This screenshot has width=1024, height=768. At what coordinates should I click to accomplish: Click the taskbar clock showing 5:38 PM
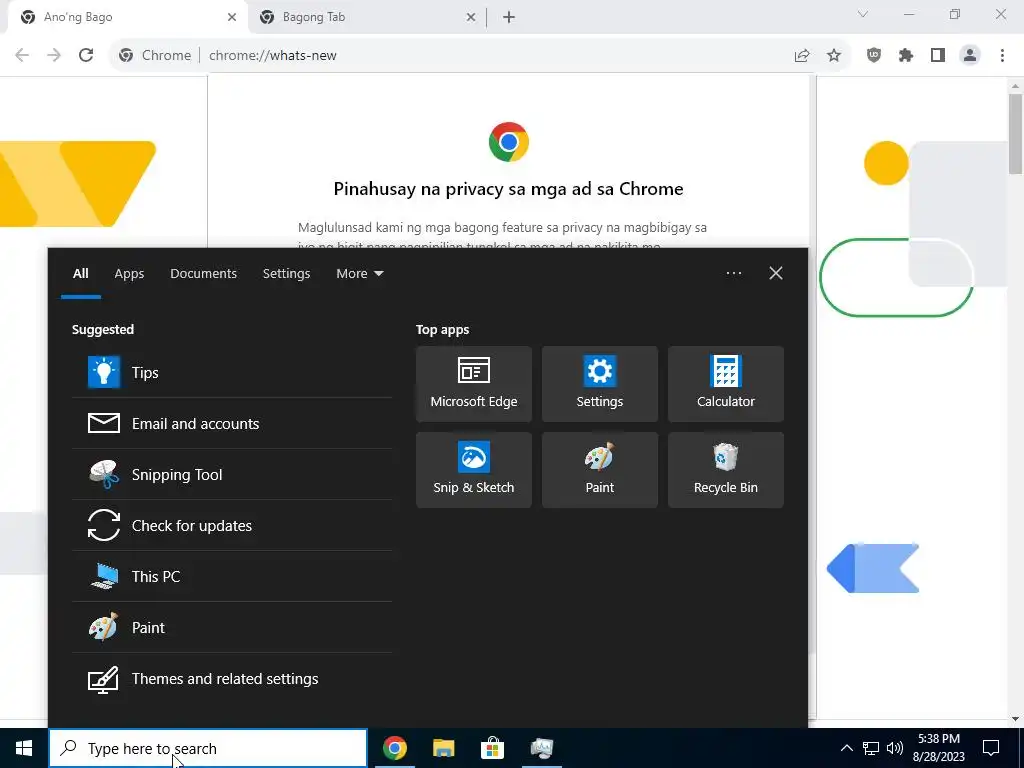click(938, 748)
